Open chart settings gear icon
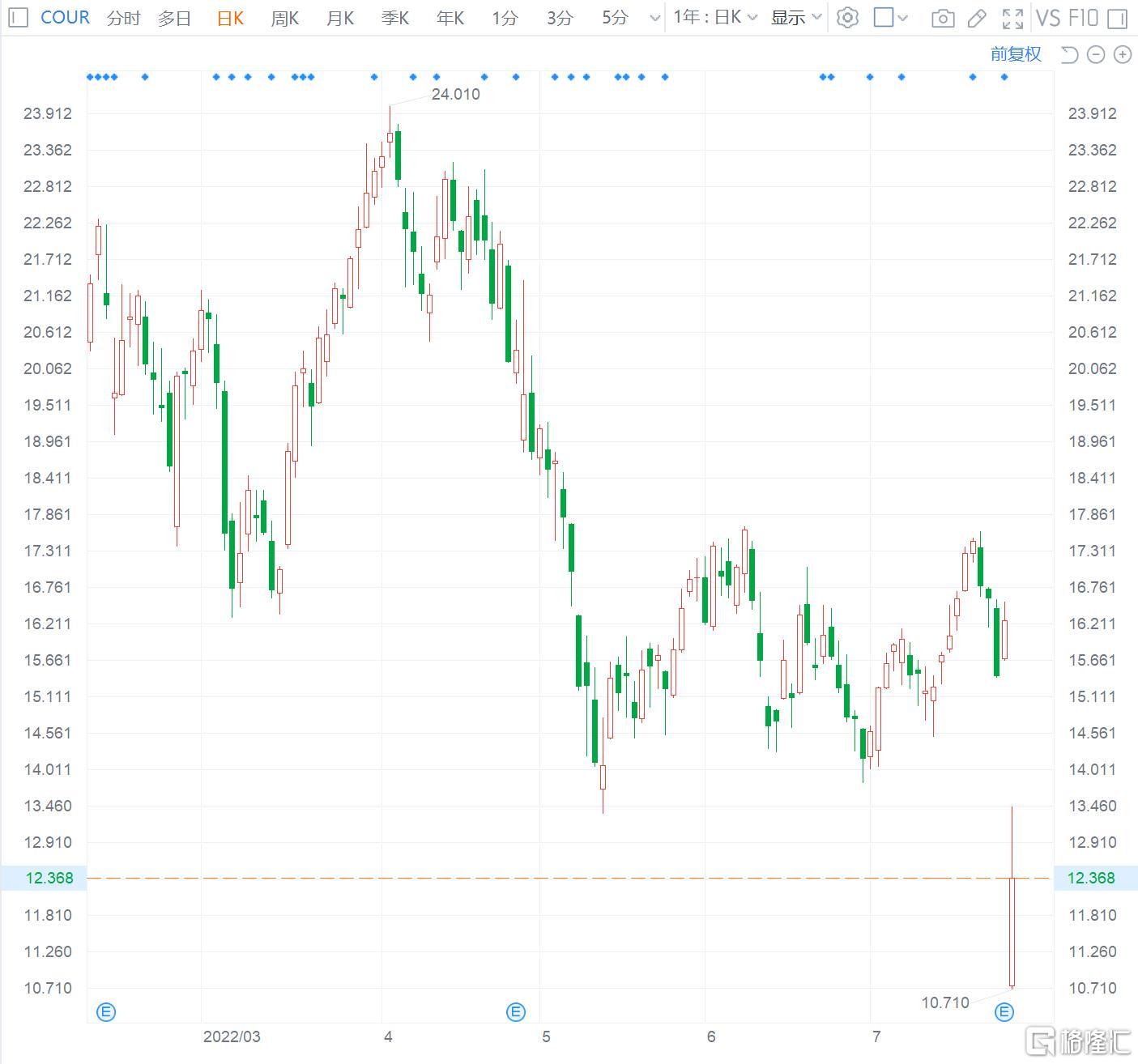Viewport: 1138px width, 1064px height. pos(847,18)
